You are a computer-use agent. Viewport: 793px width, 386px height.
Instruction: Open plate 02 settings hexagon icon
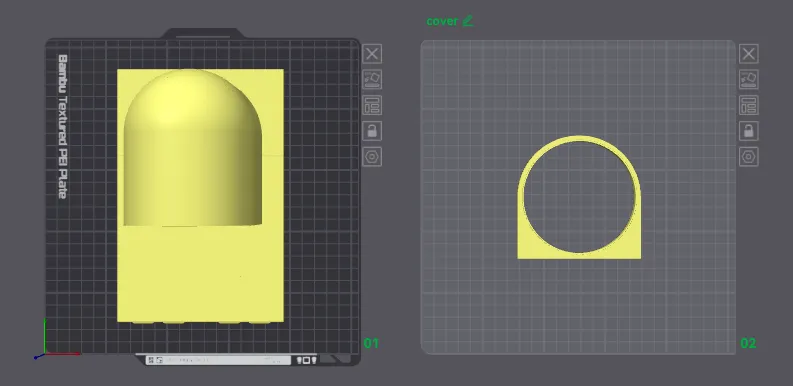[x=748, y=157]
